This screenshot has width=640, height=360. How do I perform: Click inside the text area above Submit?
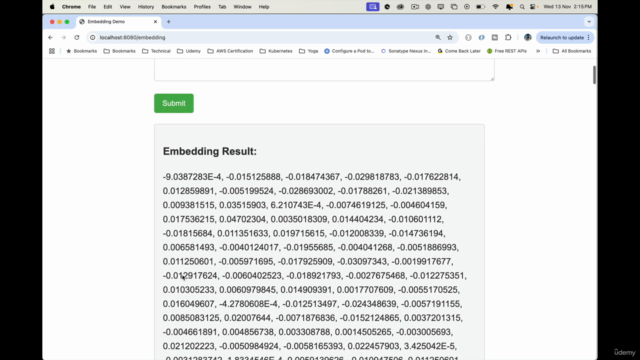[x=324, y=69]
